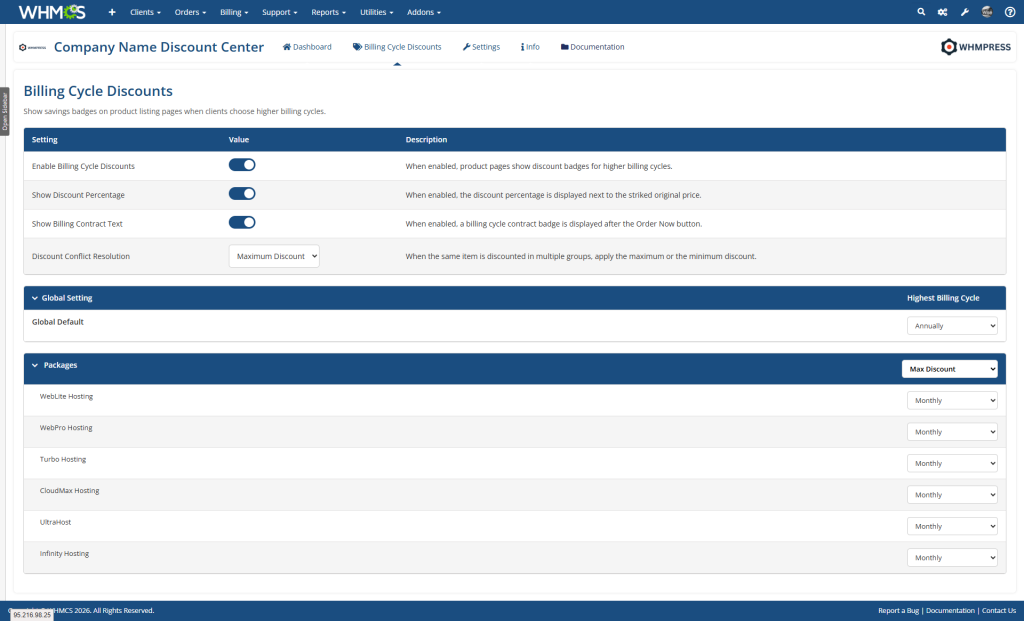
Task: Click the Company Name Discount Center title
Action: click(x=159, y=47)
